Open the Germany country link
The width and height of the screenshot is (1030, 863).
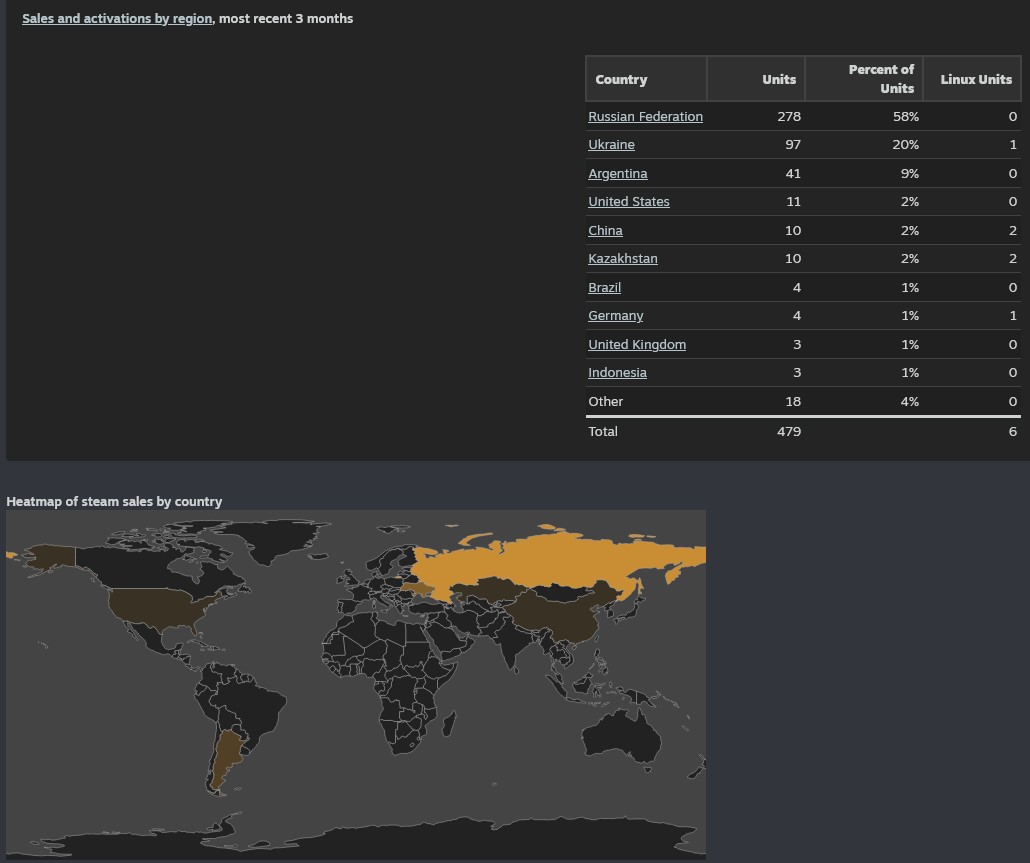pos(615,316)
